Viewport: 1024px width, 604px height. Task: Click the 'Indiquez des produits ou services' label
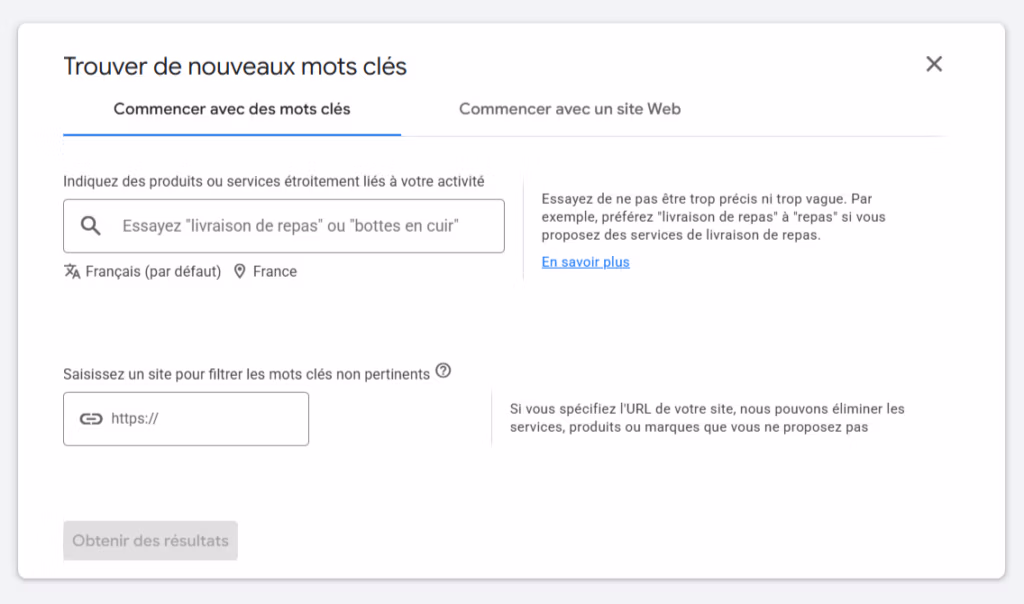pyautogui.click(x=274, y=182)
